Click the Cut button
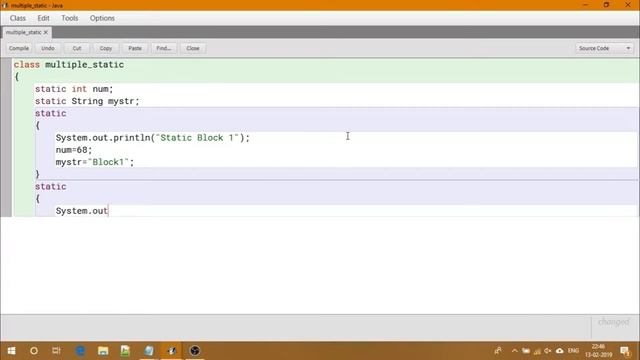Viewport: 640px width, 360px height. 77,48
